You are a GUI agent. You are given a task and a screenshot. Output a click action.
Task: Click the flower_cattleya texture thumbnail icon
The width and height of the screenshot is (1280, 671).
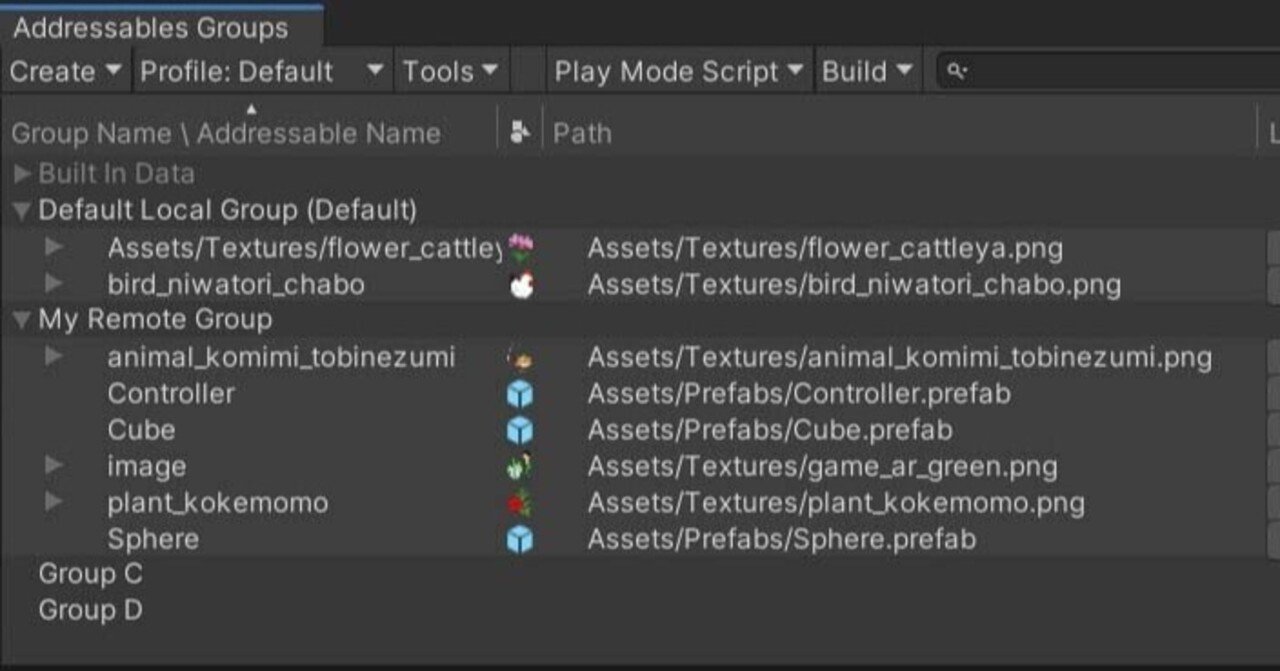(519, 247)
